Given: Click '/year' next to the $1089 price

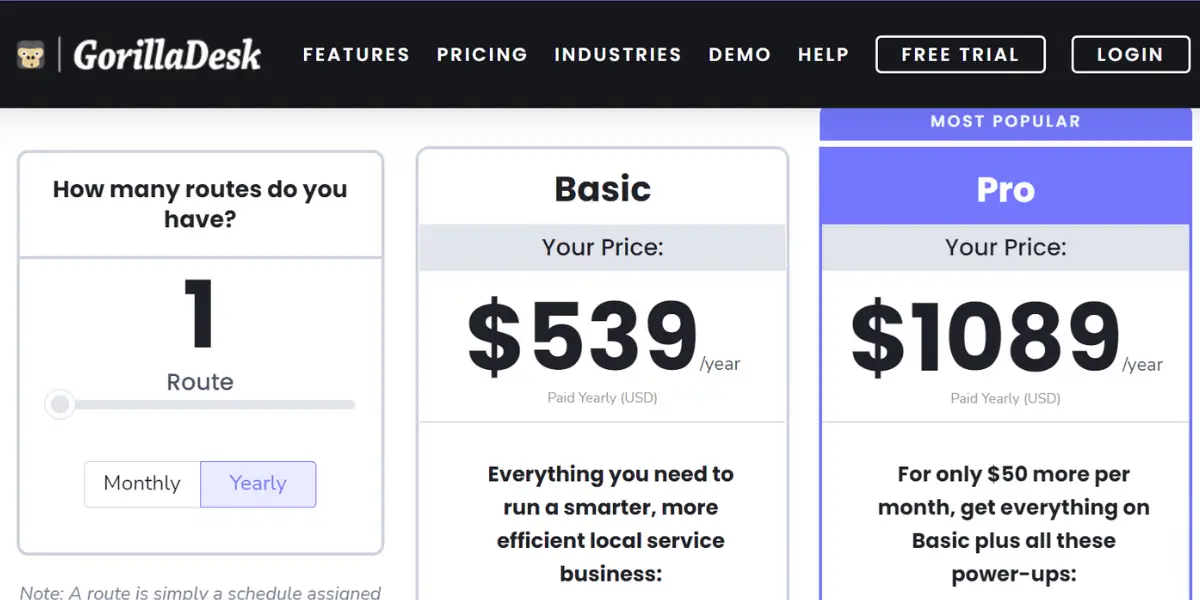Looking at the screenshot, I should (x=1142, y=365).
